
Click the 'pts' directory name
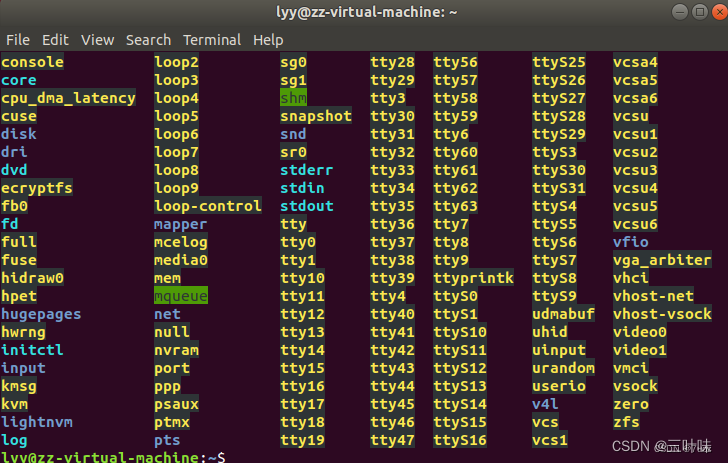coord(167,440)
